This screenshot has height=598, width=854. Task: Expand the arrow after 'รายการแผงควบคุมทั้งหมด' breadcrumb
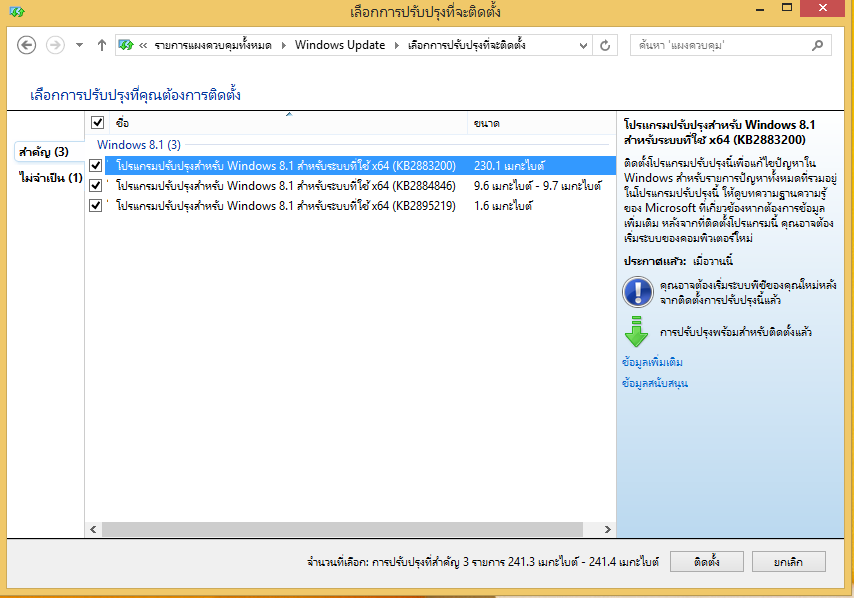283,45
